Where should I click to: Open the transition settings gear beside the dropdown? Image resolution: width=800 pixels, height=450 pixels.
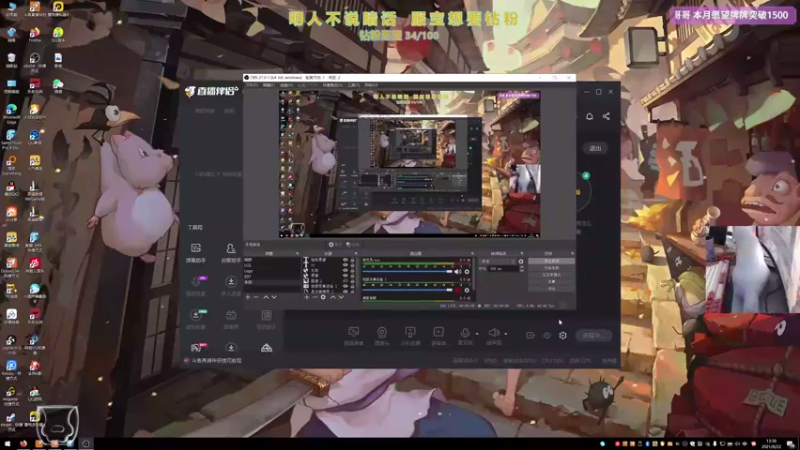point(521,261)
